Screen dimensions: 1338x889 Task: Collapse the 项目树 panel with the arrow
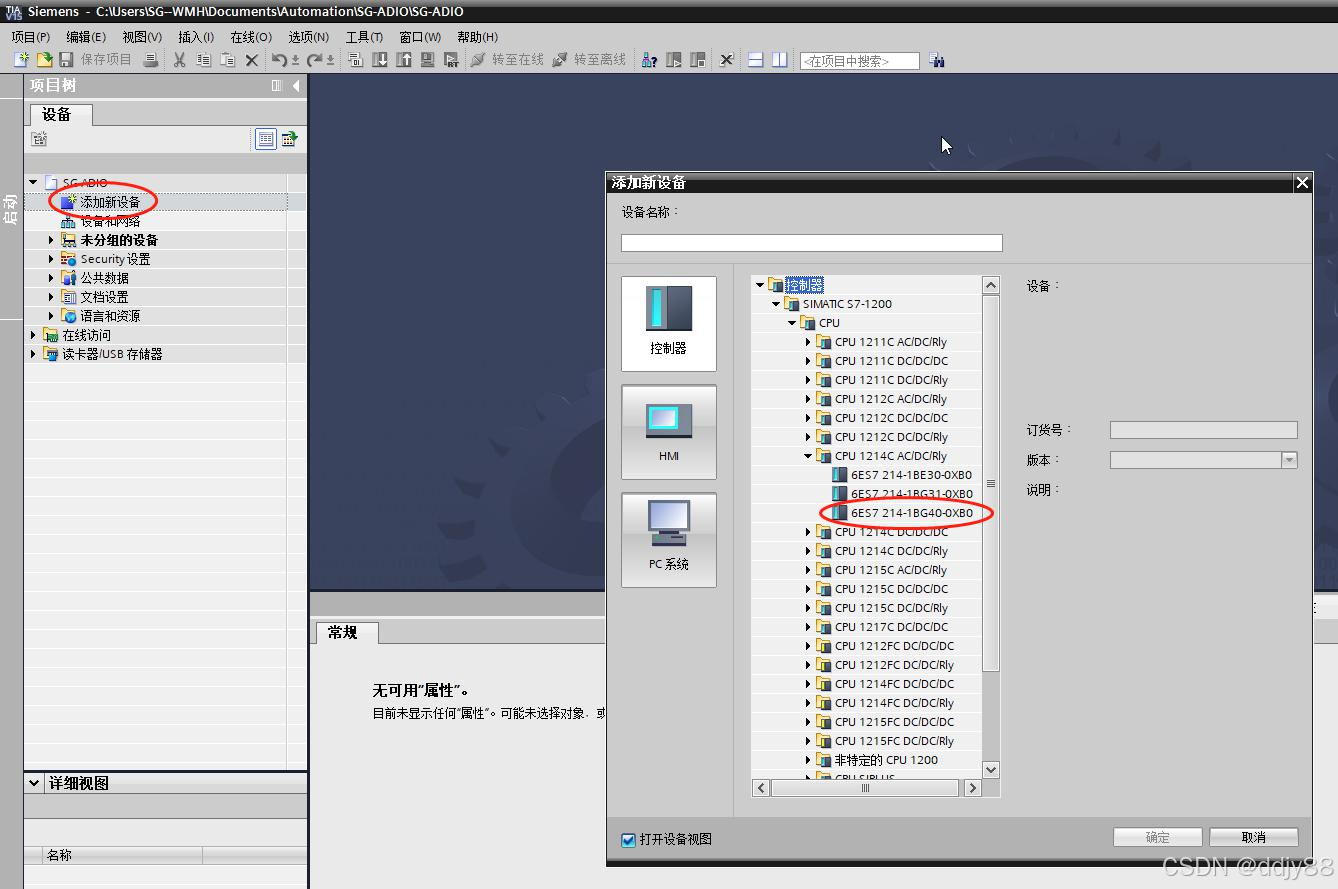(296, 86)
